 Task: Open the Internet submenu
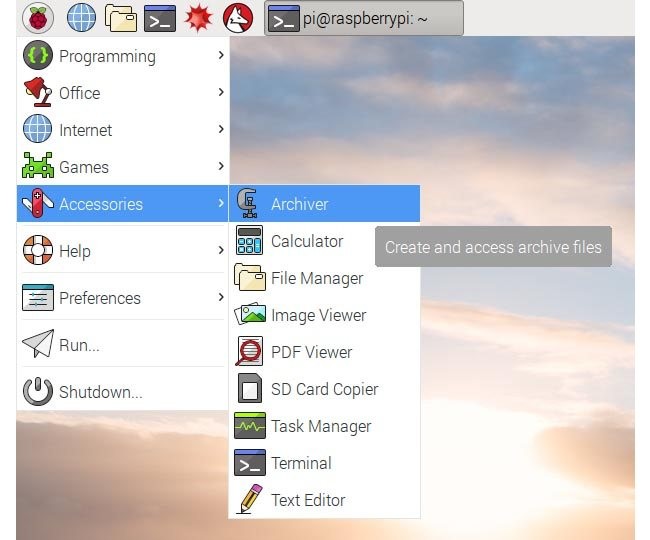[123, 129]
